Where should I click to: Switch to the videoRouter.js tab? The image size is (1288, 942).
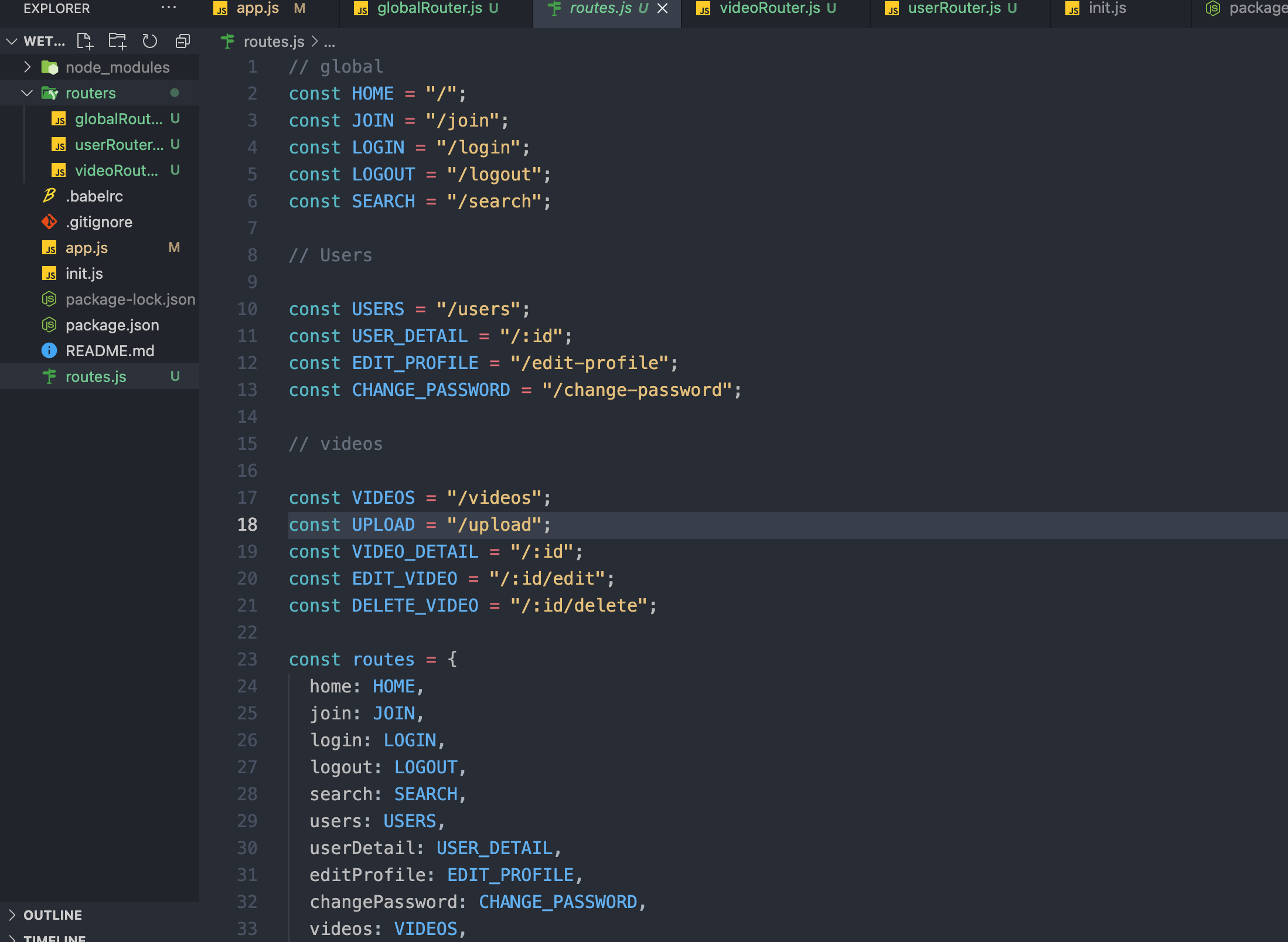[769, 8]
